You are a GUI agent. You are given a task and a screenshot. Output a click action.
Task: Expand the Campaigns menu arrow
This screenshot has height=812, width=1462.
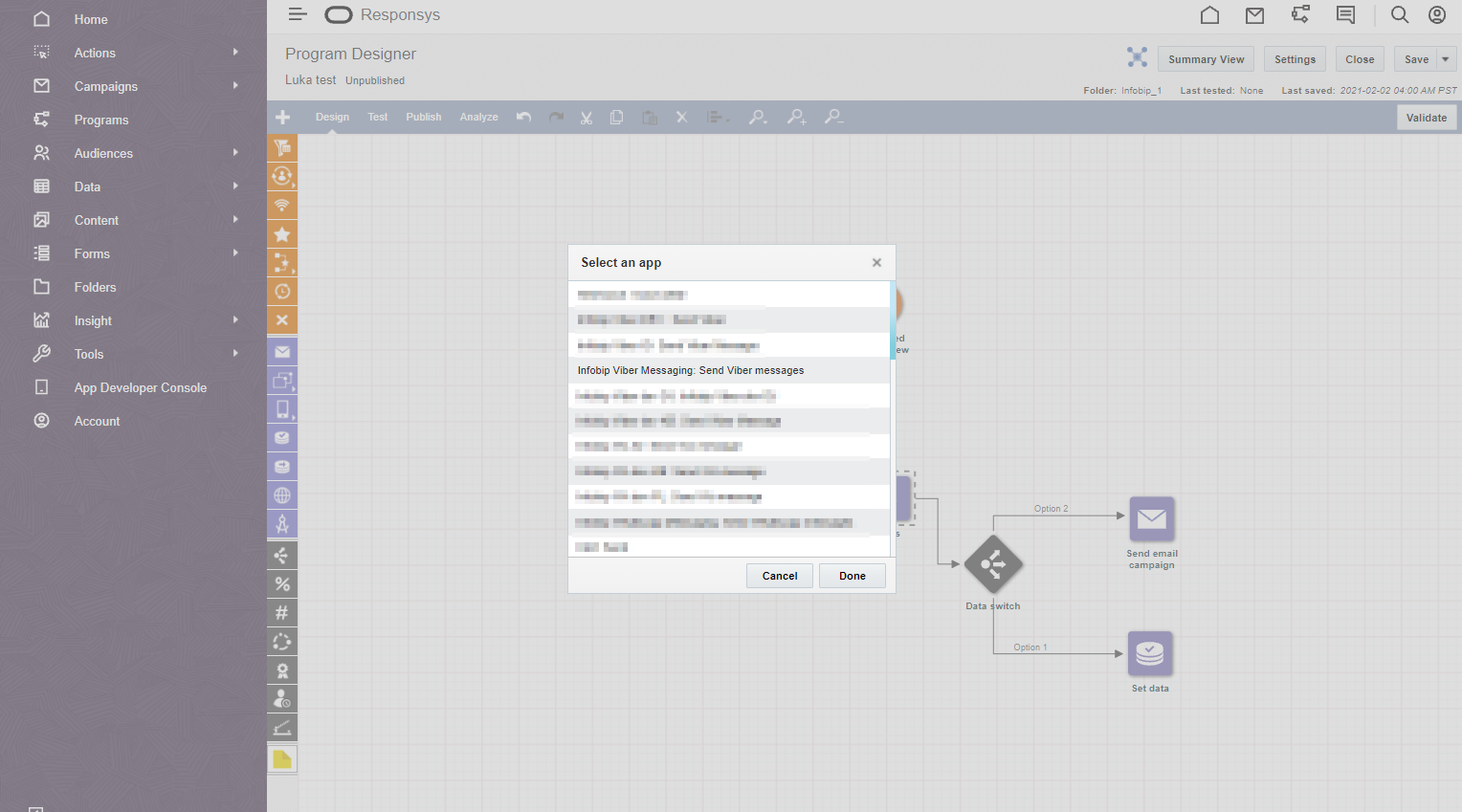coord(235,86)
